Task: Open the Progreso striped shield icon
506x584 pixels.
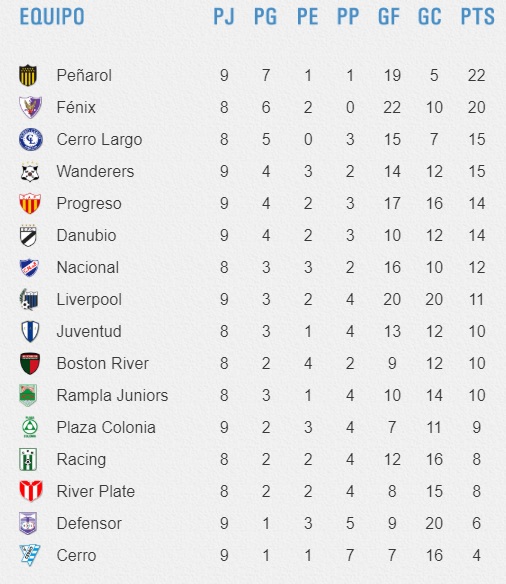Action: coord(30,203)
